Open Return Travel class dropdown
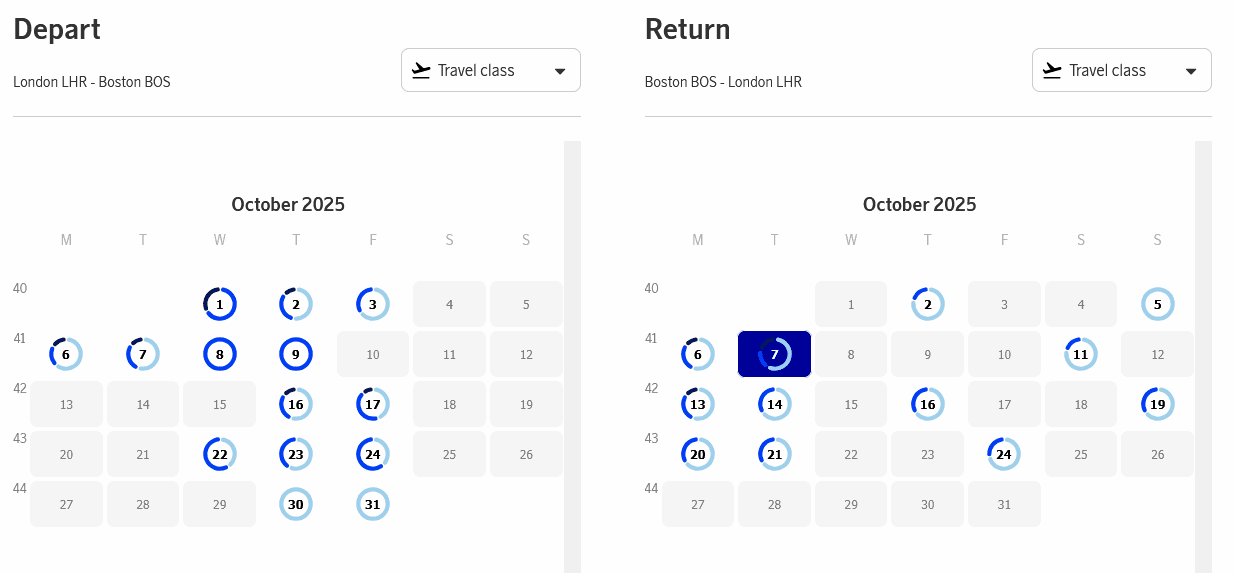The height and width of the screenshot is (573, 1235). click(1121, 71)
